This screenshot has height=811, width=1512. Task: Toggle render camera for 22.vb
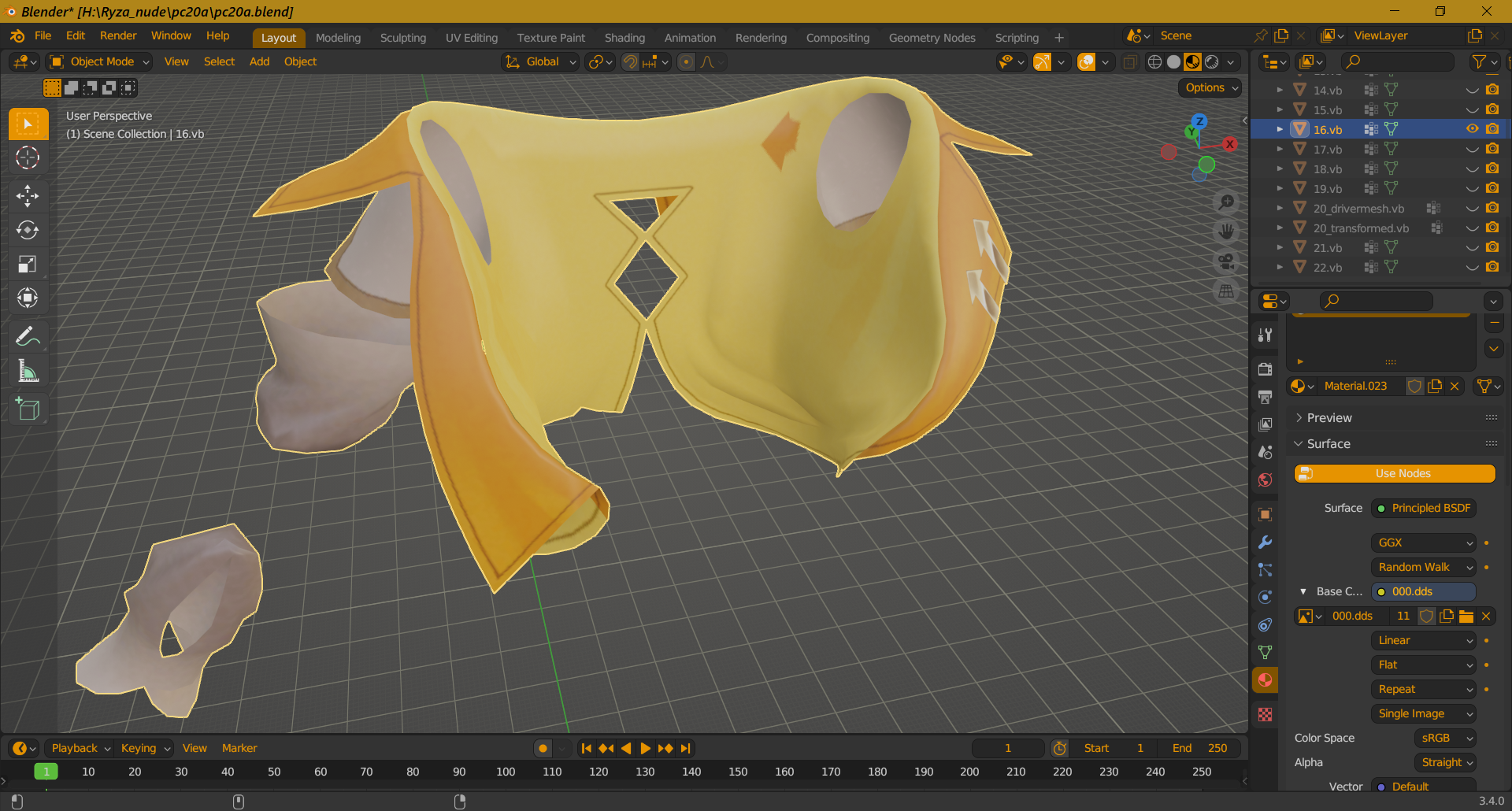pyautogui.click(x=1492, y=267)
